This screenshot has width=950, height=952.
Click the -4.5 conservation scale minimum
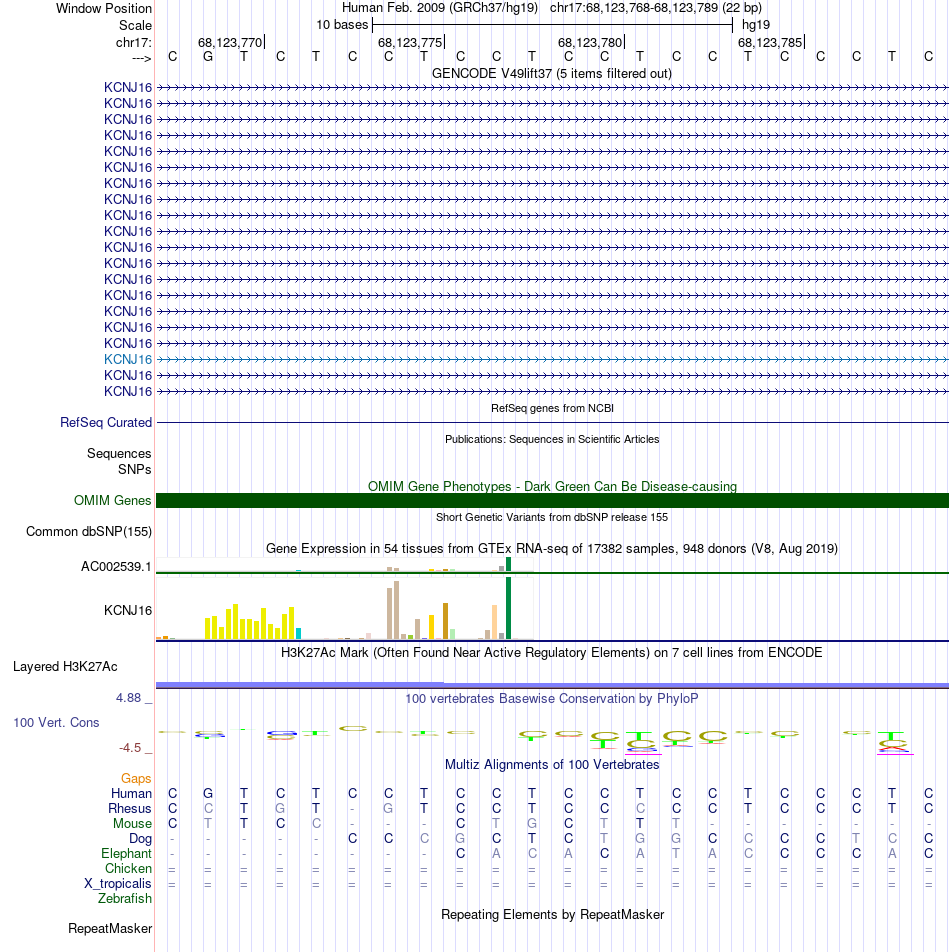pyautogui.click(x=130, y=748)
